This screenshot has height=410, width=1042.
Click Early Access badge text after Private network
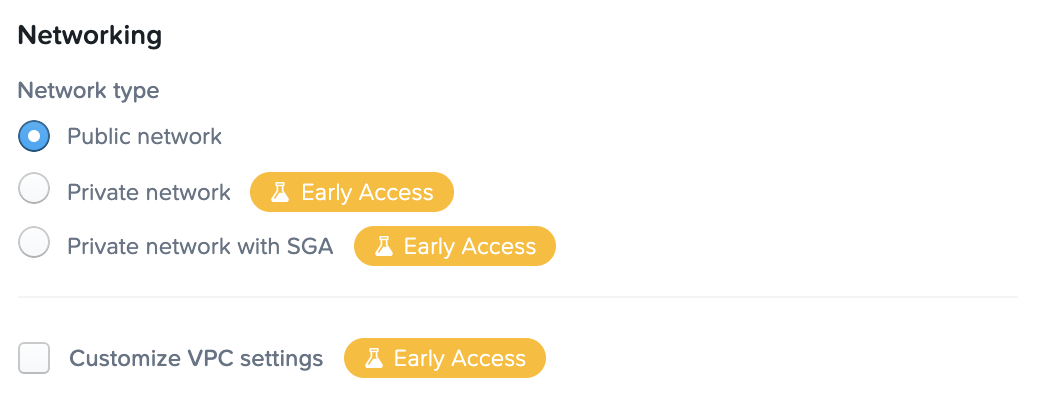(x=367, y=192)
